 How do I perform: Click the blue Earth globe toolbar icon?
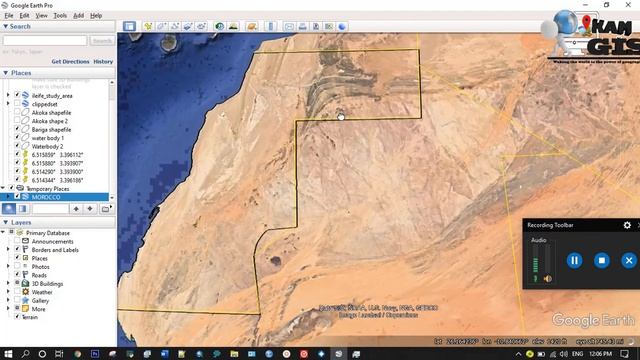[x=342, y=27]
